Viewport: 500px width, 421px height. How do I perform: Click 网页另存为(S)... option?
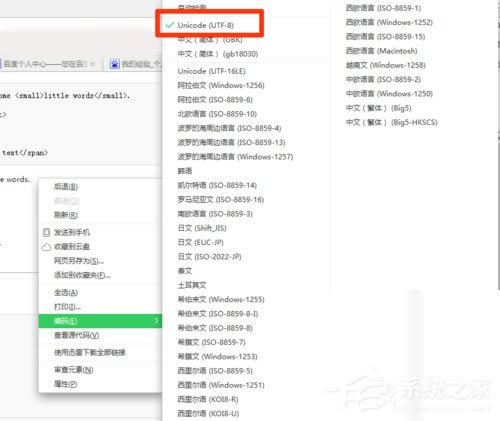79,261
